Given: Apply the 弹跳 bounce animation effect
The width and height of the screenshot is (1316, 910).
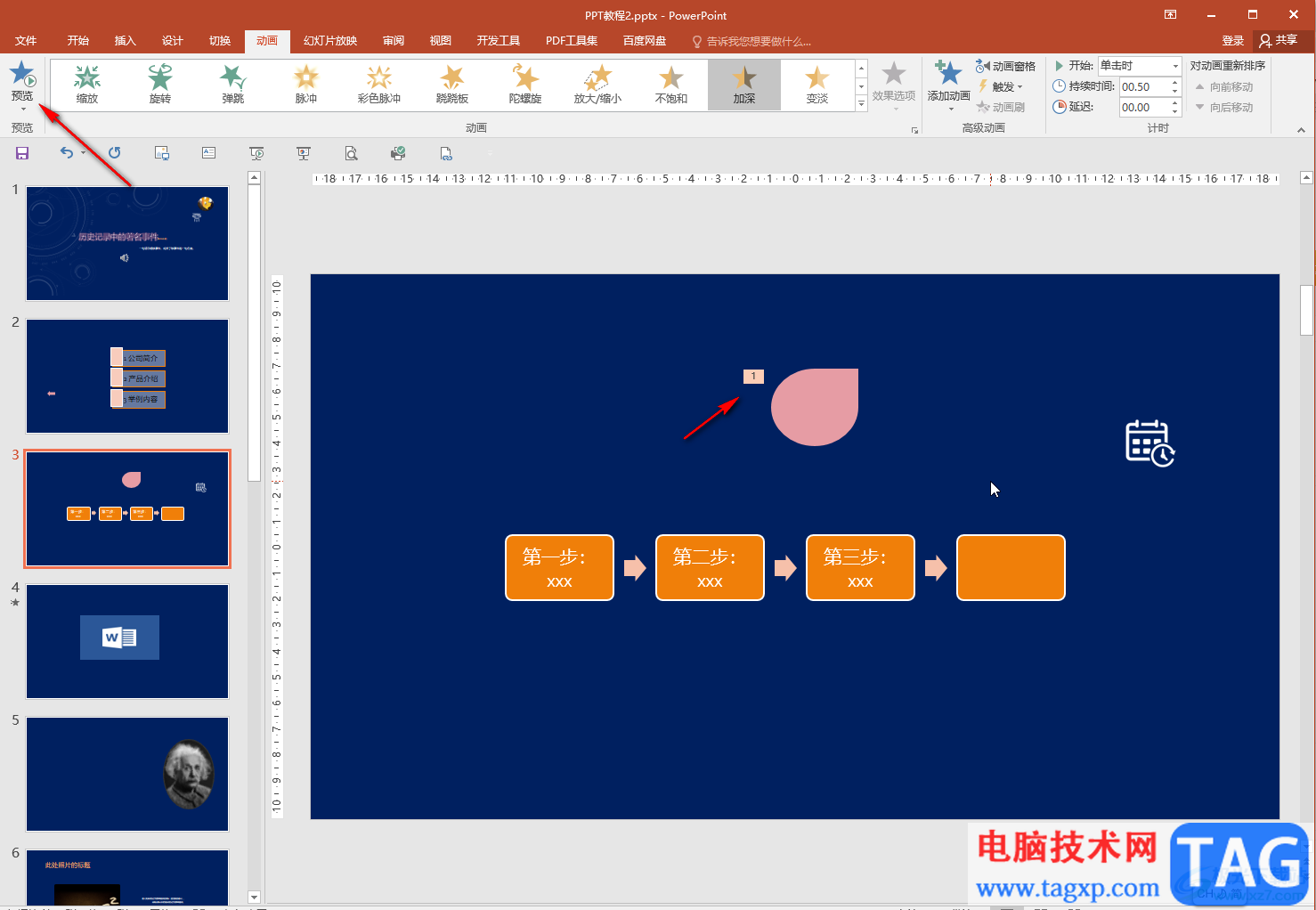Looking at the screenshot, I should click(x=233, y=85).
